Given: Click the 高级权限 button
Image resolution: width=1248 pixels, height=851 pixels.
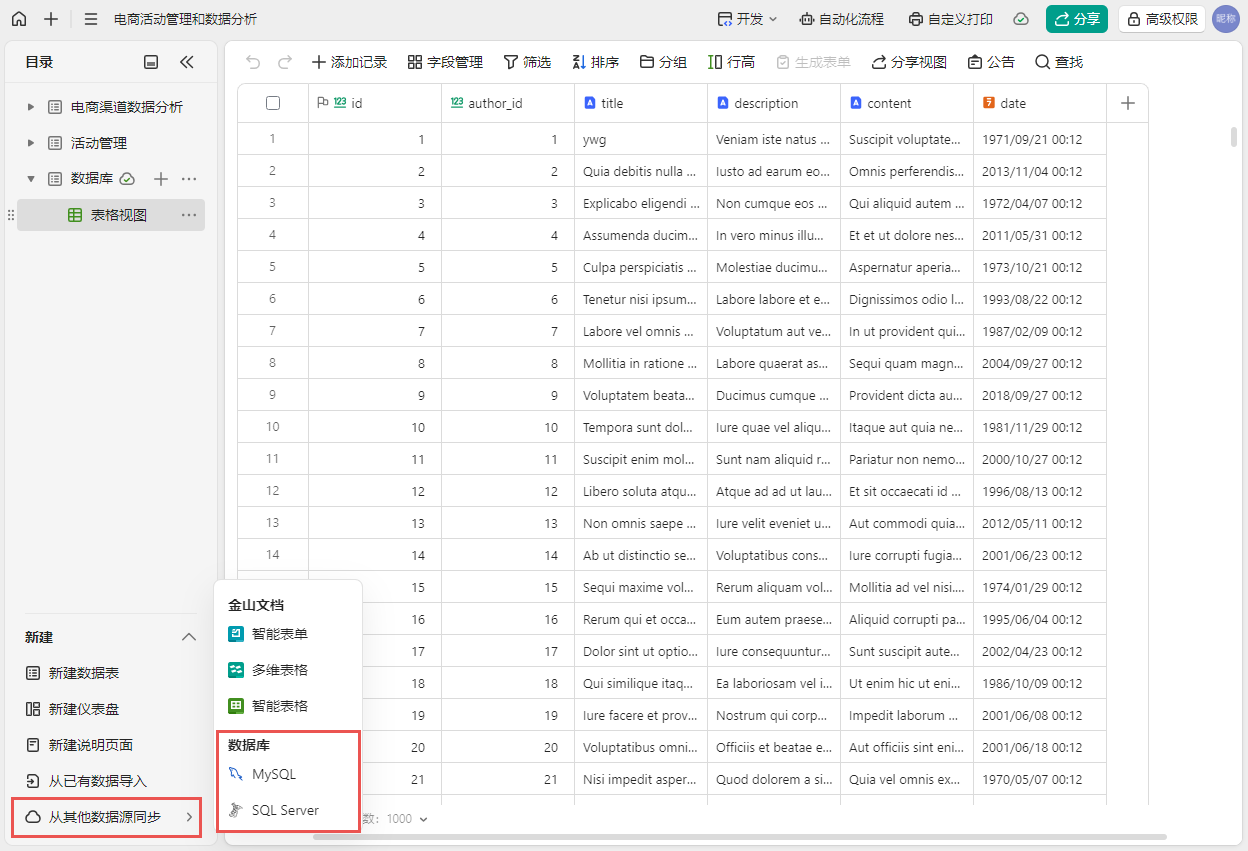Looking at the screenshot, I should click(1161, 19).
